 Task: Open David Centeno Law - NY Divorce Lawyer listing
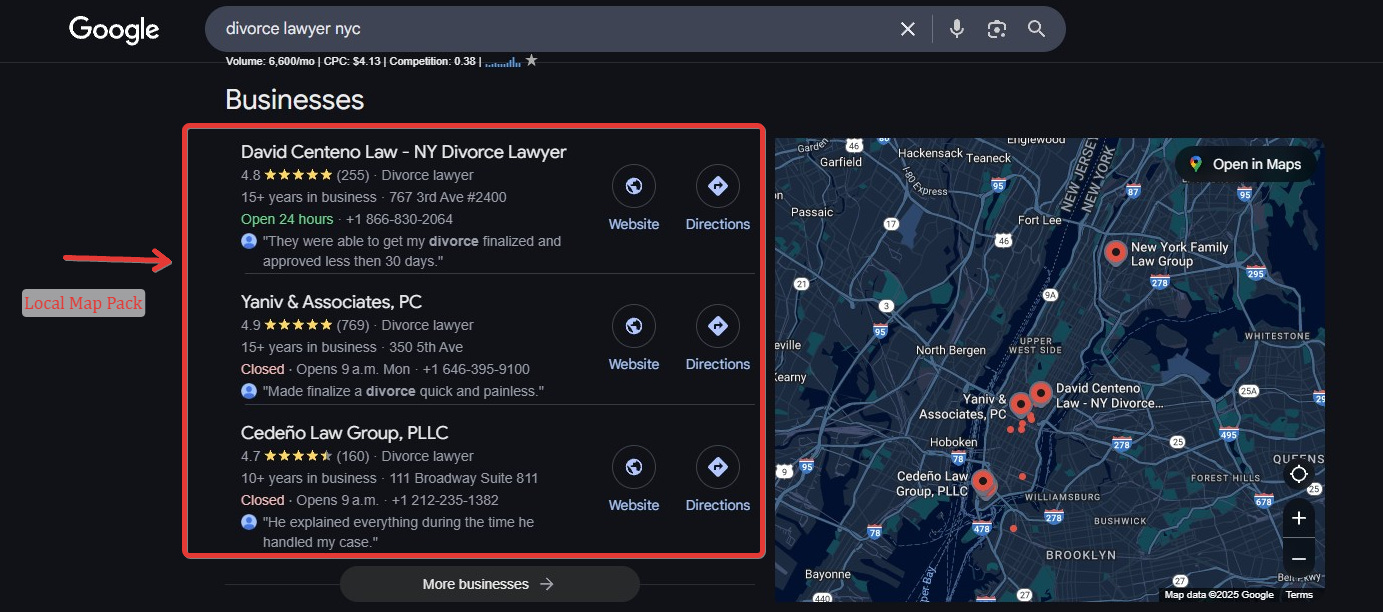click(404, 152)
